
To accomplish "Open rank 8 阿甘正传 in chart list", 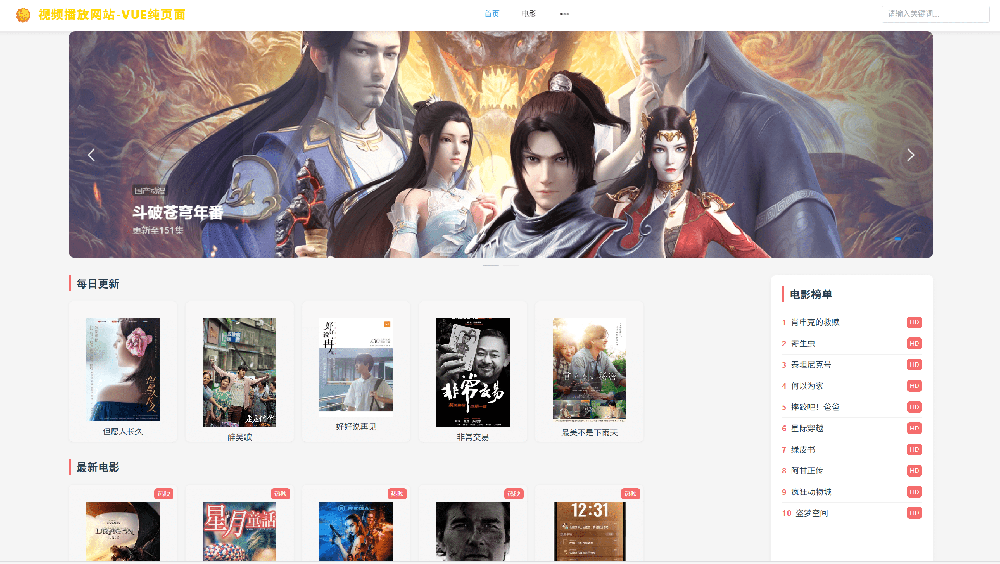I will tap(807, 470).
